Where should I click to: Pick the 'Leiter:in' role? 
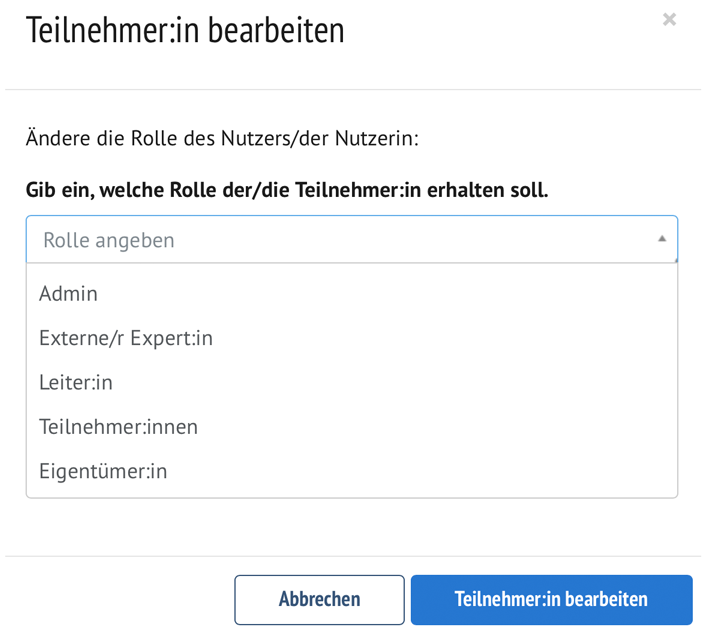pos(76,382)
